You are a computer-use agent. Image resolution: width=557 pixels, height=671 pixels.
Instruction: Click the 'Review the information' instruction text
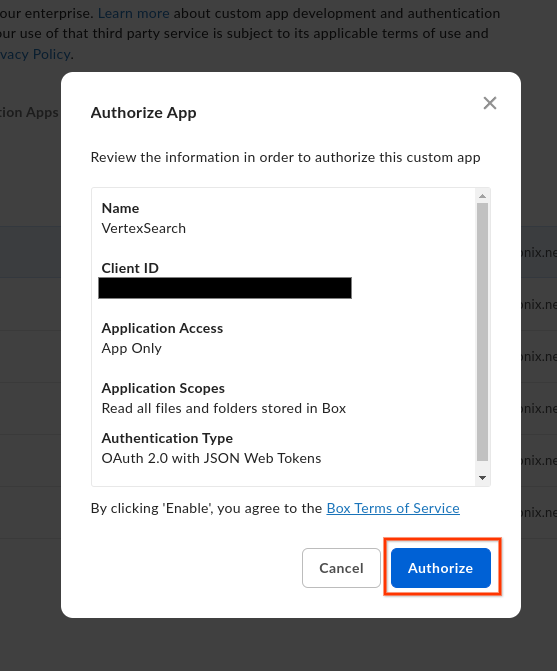coord(285,157)
